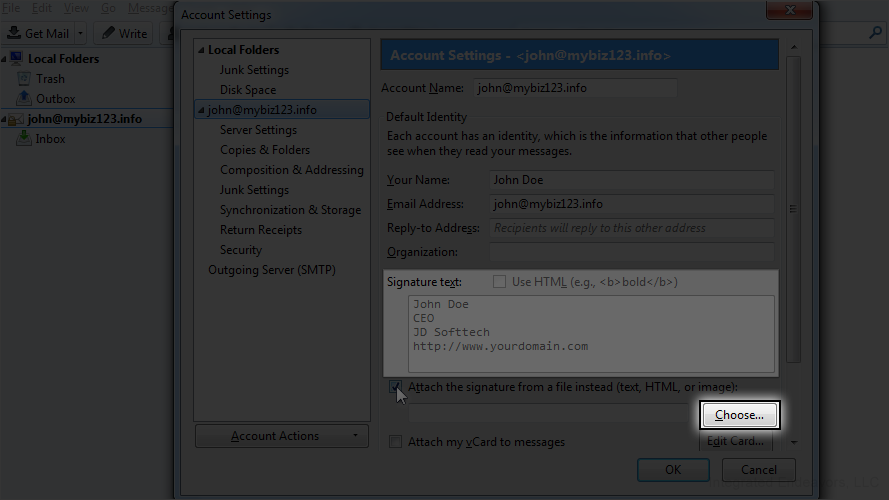Click the Cancel button
The height and width of the screenshot is (500, 889).
point(759,469)
